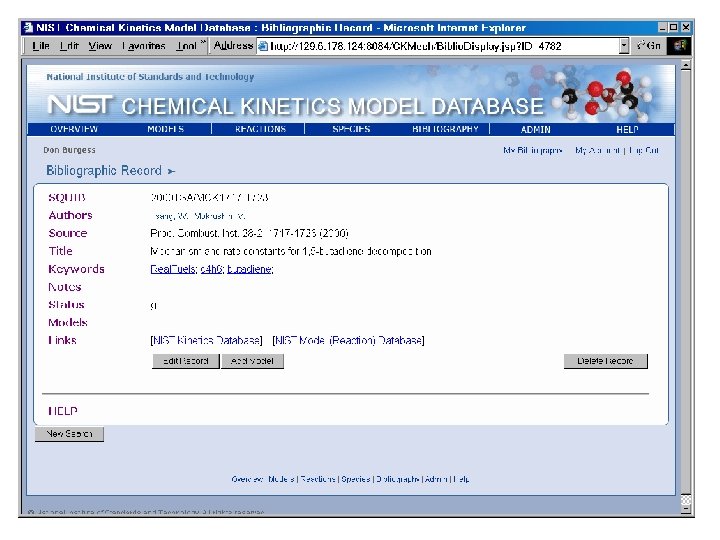Screen dimensions: 720x540
Task: Go to the Help tab
Action: [627, 129]
